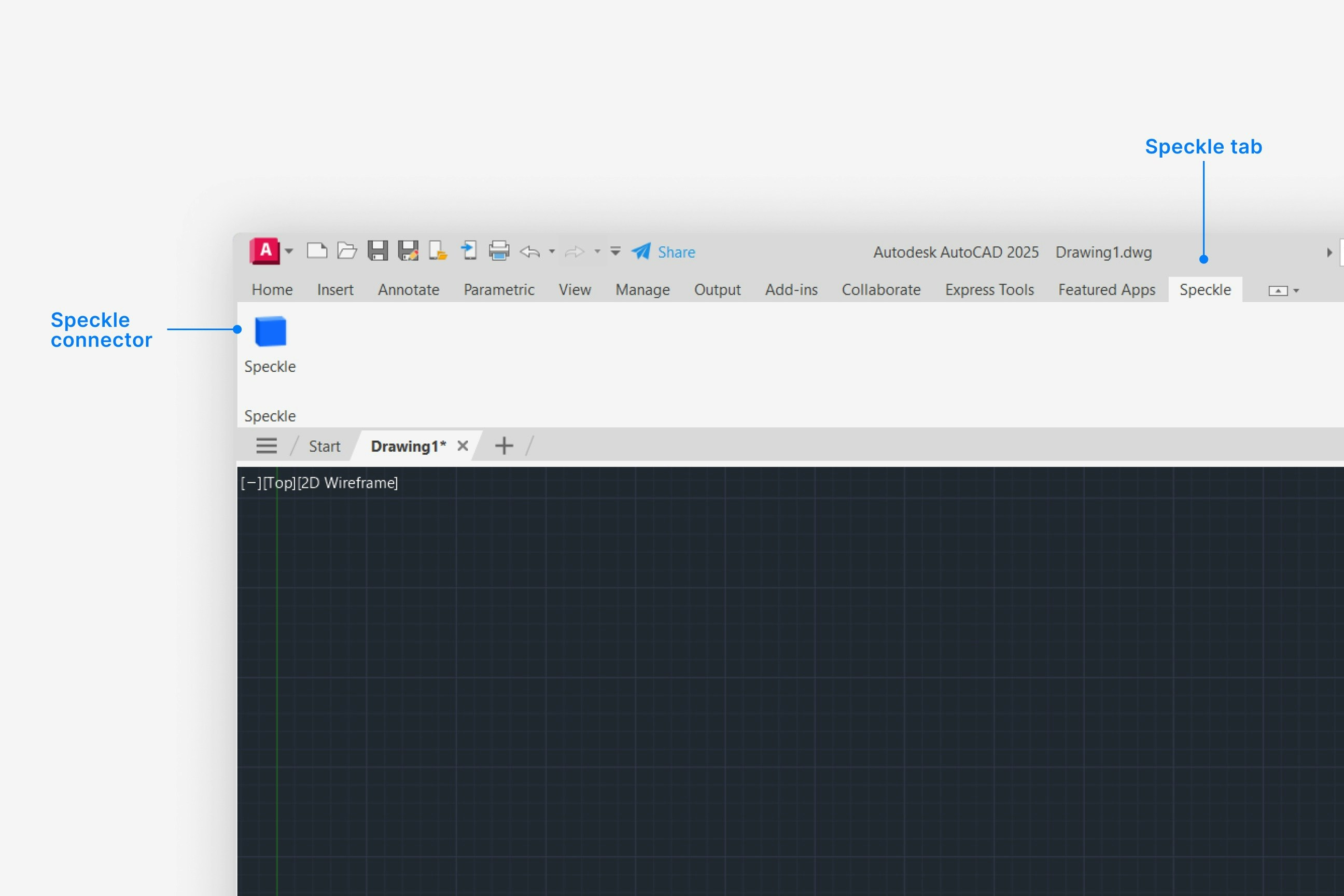Viewport: 1344px width, 896px height.
Task: Open Customize Quick Access Toolbar dropdown
Action: coord(615,251)
